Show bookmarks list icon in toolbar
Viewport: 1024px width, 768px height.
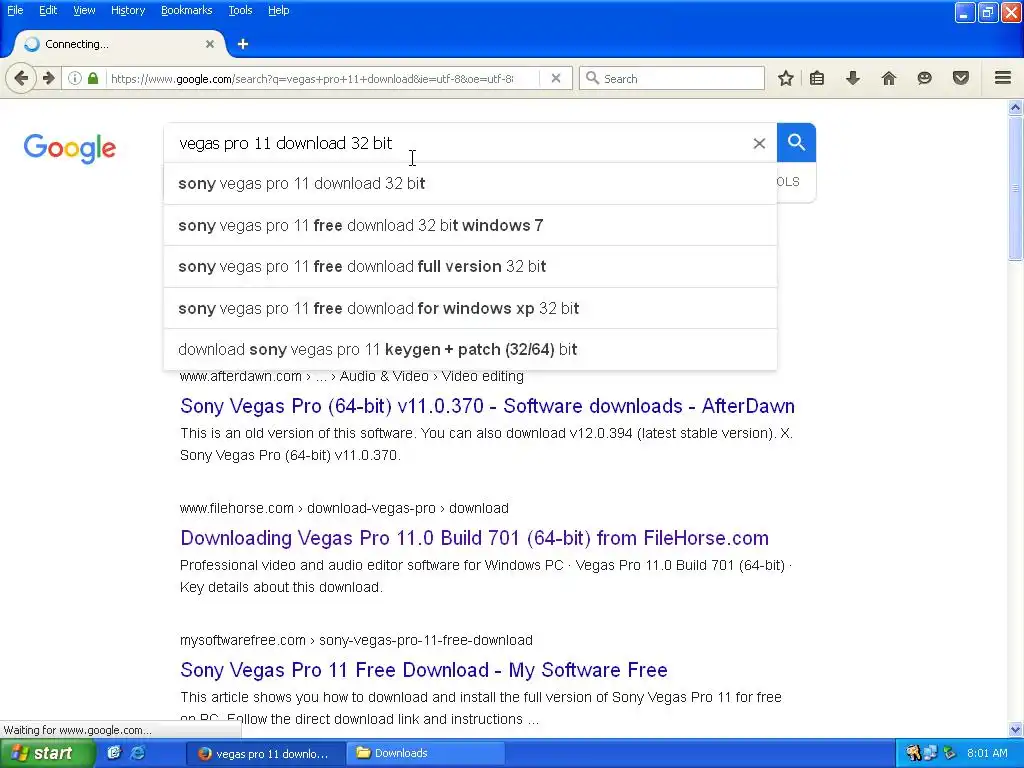(x=816, y=78)
